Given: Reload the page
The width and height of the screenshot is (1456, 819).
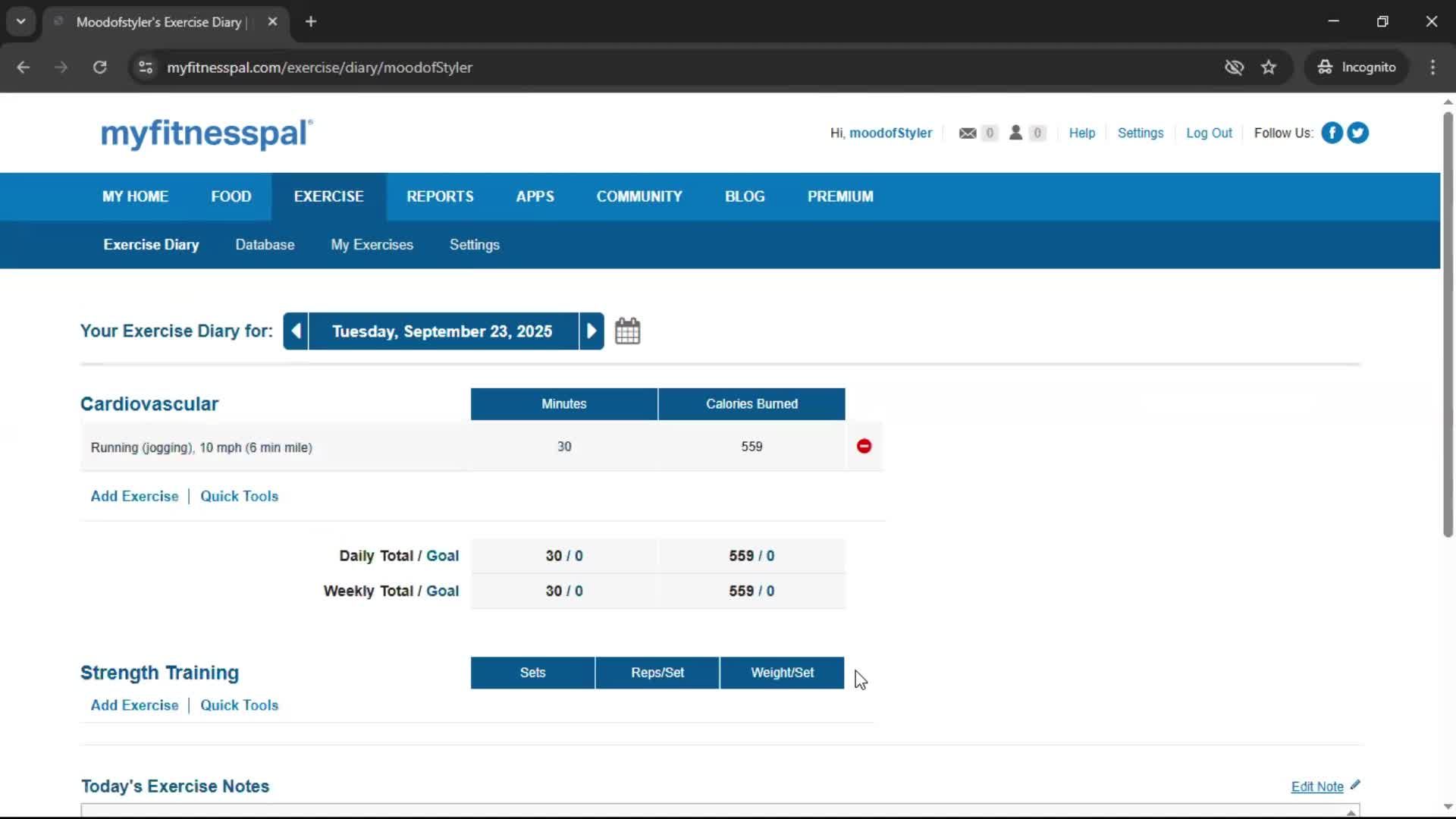Looking at the screenshot, I should (99, 67).
